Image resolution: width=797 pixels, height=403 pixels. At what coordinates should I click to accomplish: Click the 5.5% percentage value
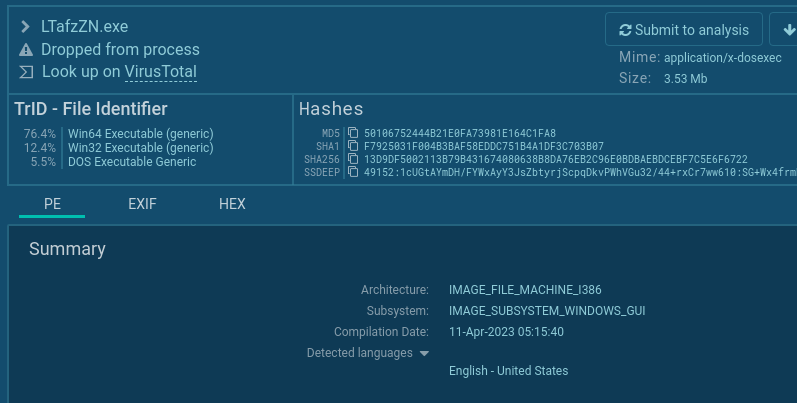(43, 162)
